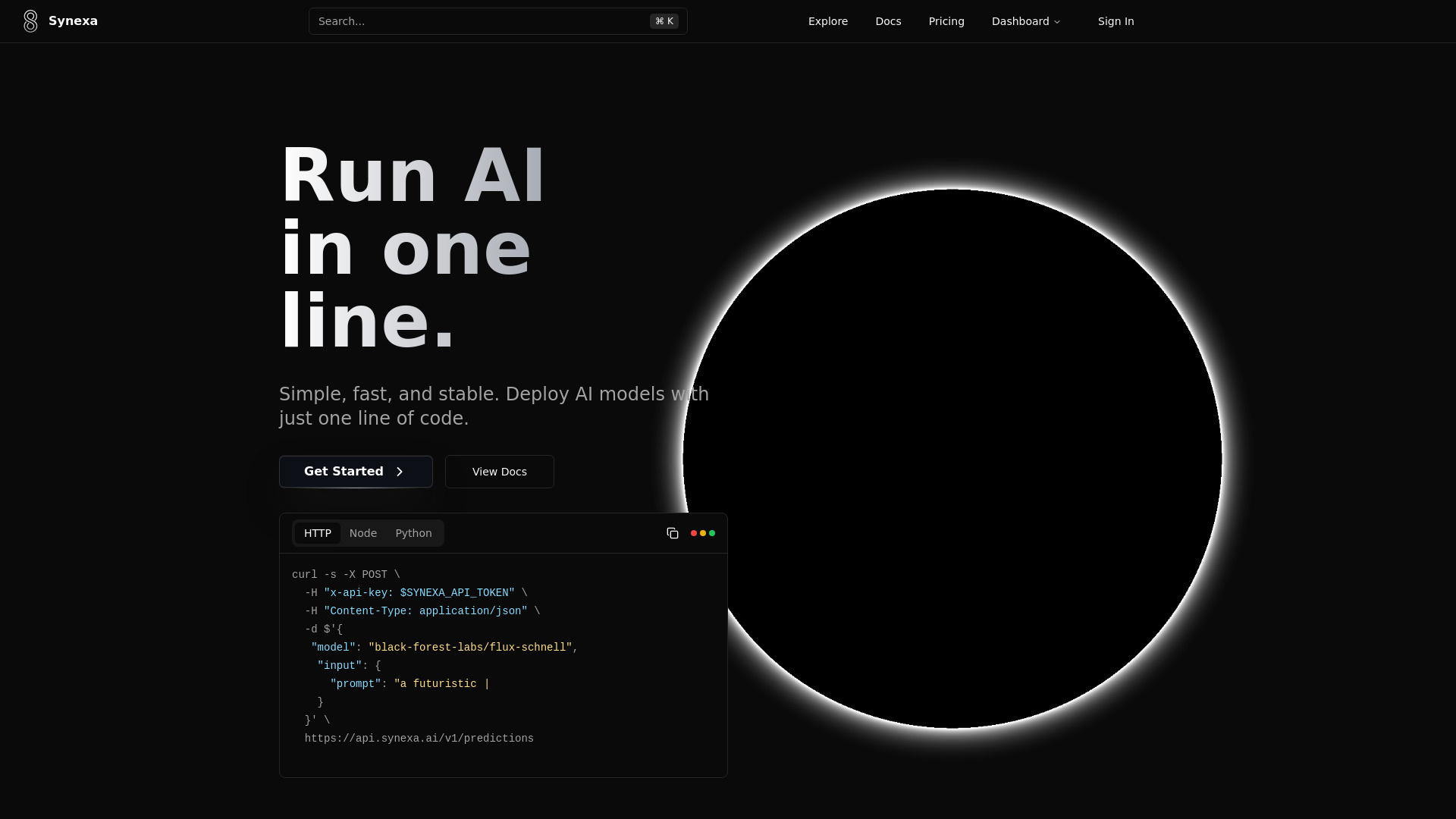This screenshot has width=1456, height=819.
Task: Click the green dot indicator icon
Action: 712,533
